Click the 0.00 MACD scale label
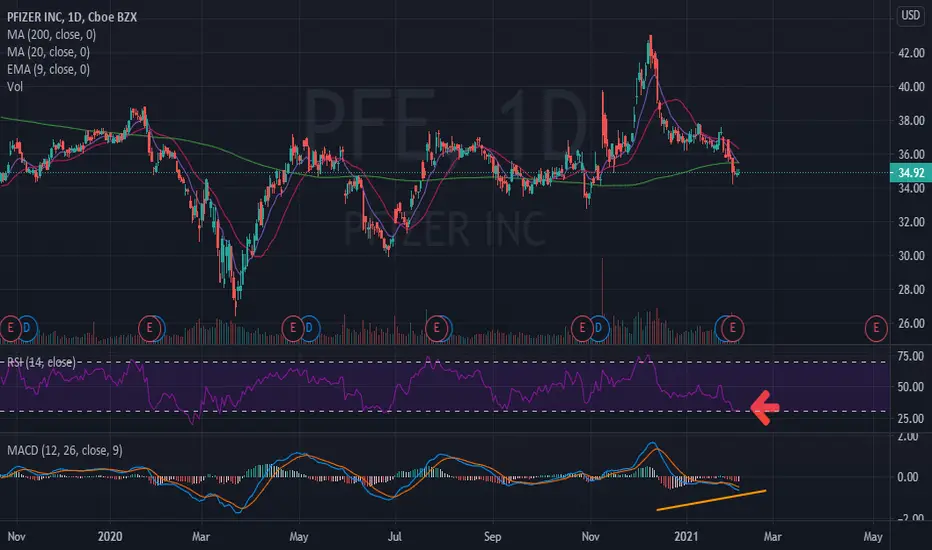The image size is (932, 550). 908,477
